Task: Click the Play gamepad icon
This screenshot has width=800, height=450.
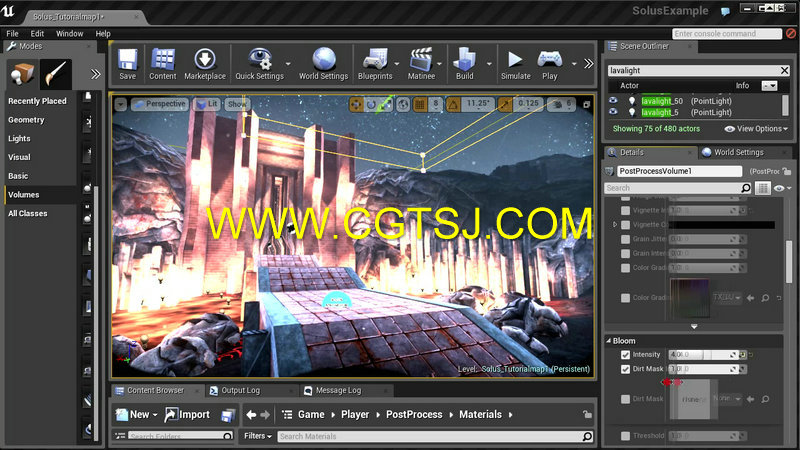Action: [x=549, y=59]
